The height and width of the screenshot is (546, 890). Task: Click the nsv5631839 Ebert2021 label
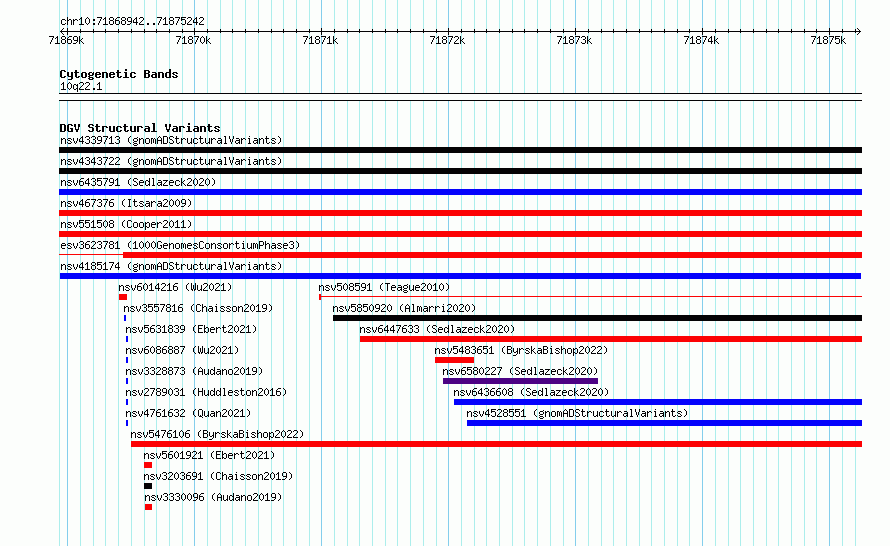pos(191,329)
